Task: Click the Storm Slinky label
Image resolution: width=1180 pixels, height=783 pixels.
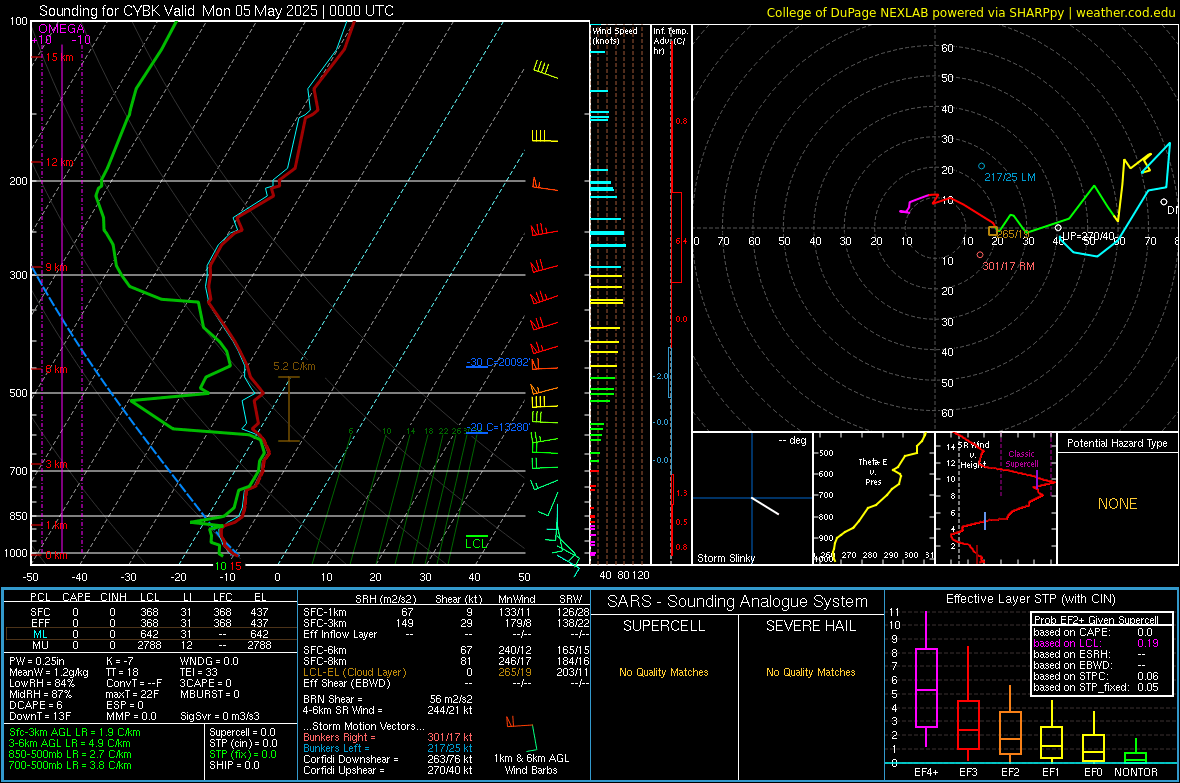Action: coord(725,558)
